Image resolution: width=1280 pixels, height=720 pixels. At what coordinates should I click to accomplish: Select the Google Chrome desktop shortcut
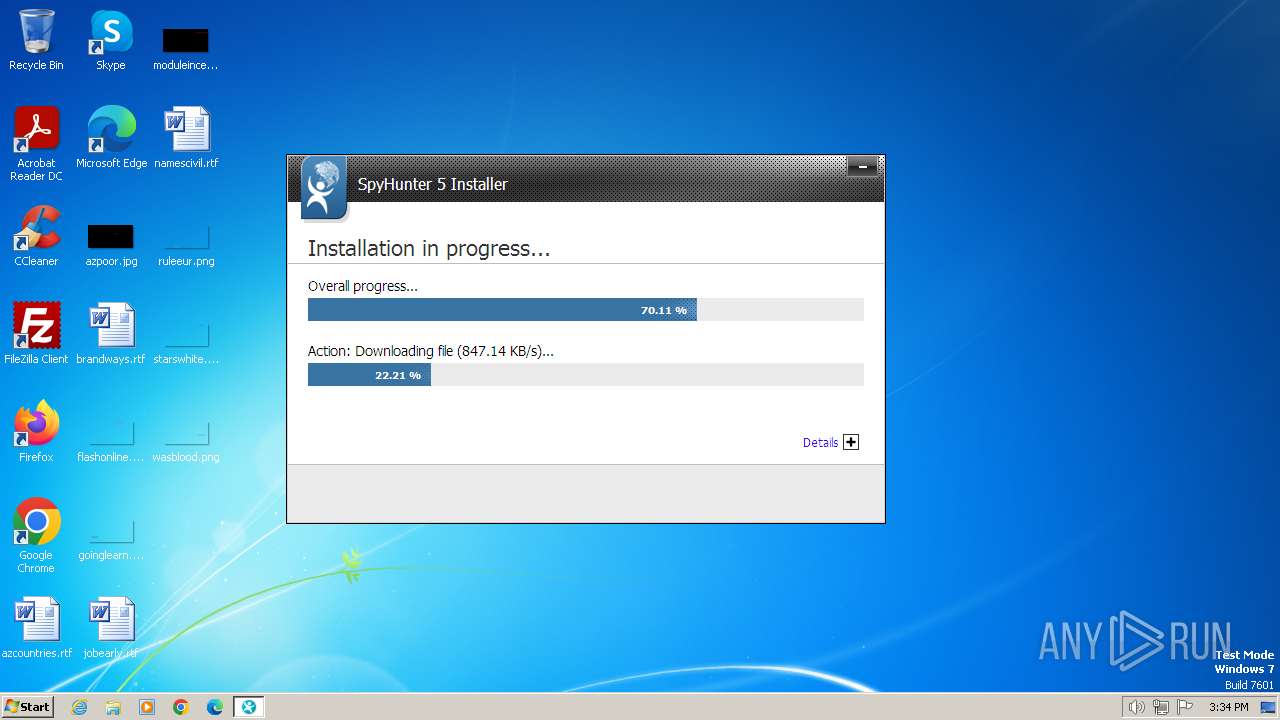(36, 536)
